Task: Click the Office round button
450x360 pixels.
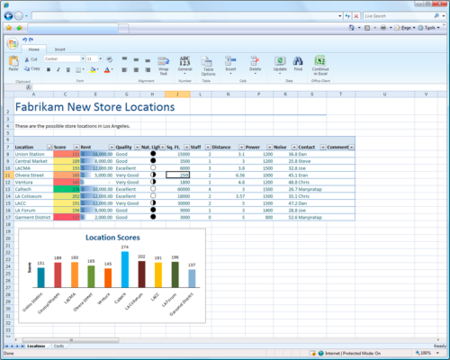Action: 13,44
